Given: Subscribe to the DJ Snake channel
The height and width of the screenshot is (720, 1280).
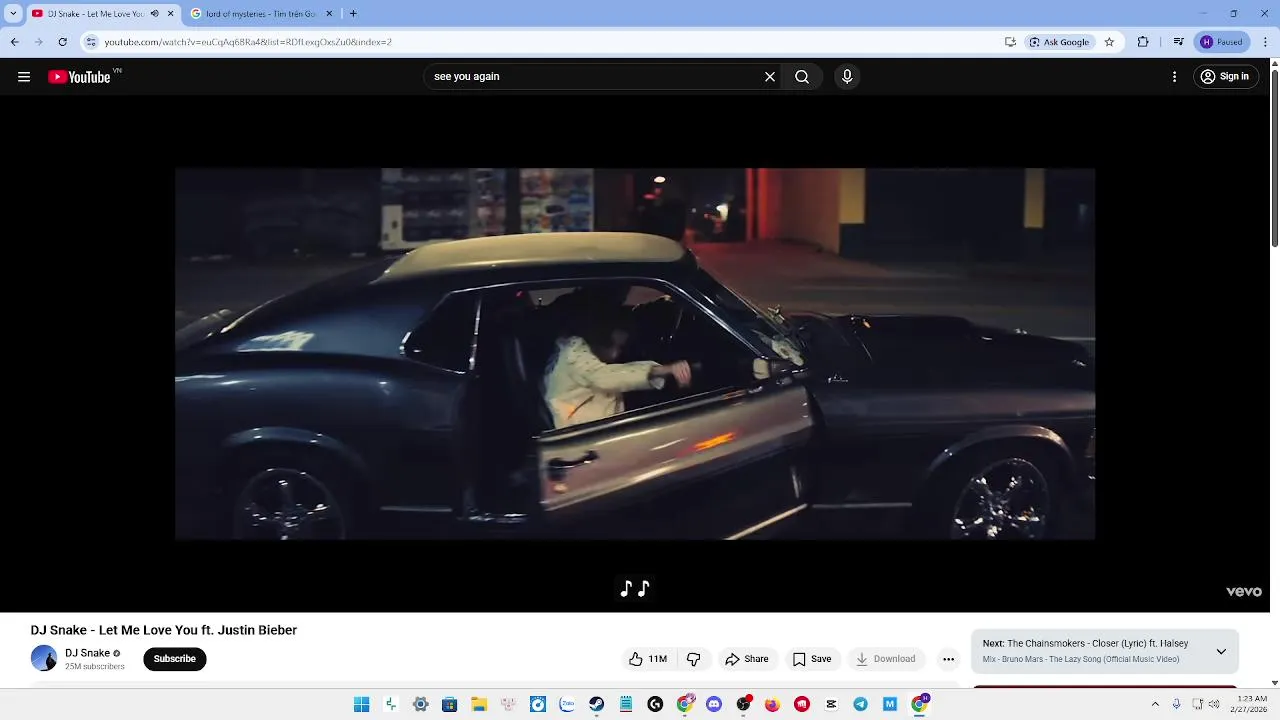Looking at the screenshot, I should pyautogui.click(x=175, y=659).
